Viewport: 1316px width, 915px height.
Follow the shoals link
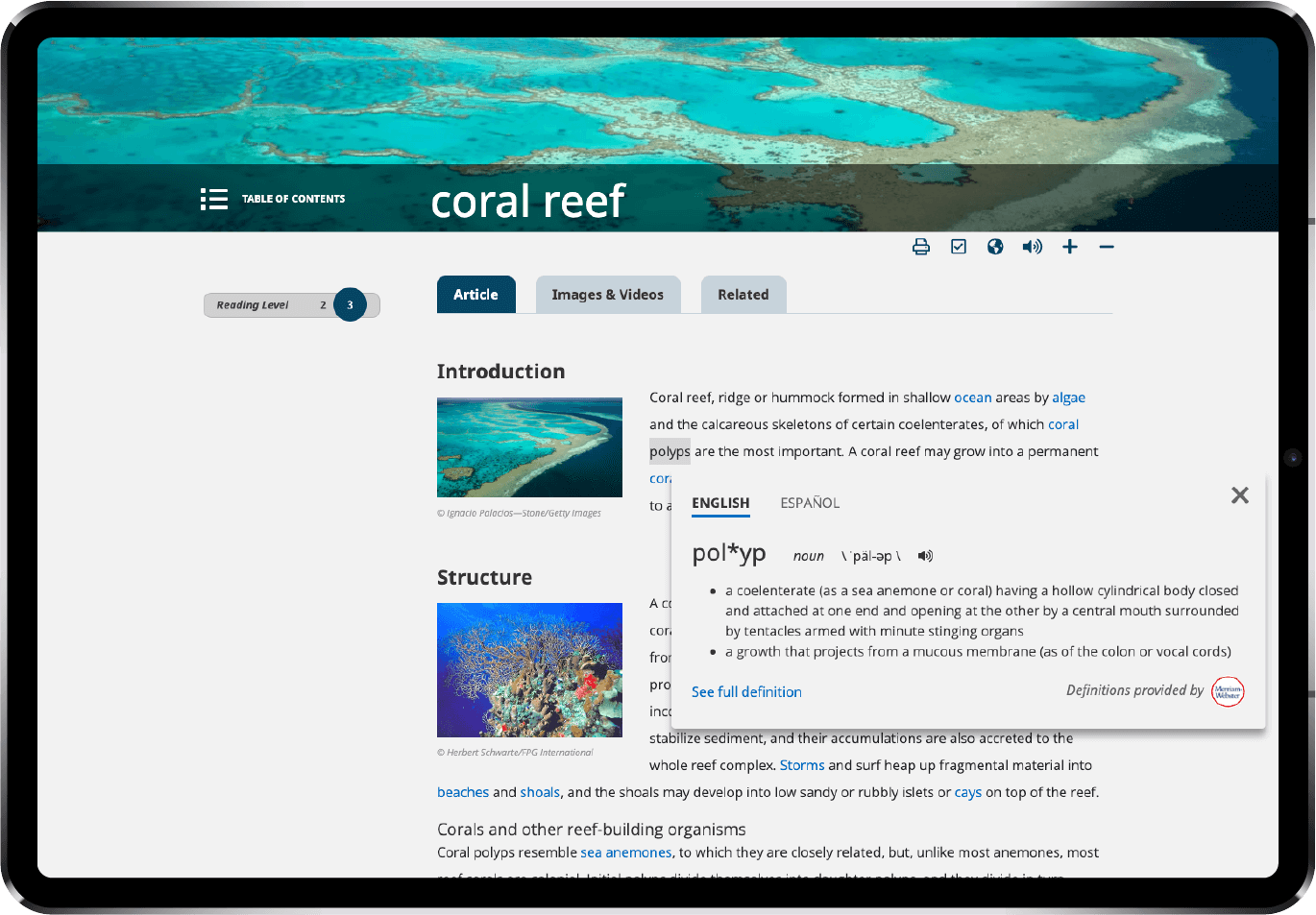click(x=540, y=792)
